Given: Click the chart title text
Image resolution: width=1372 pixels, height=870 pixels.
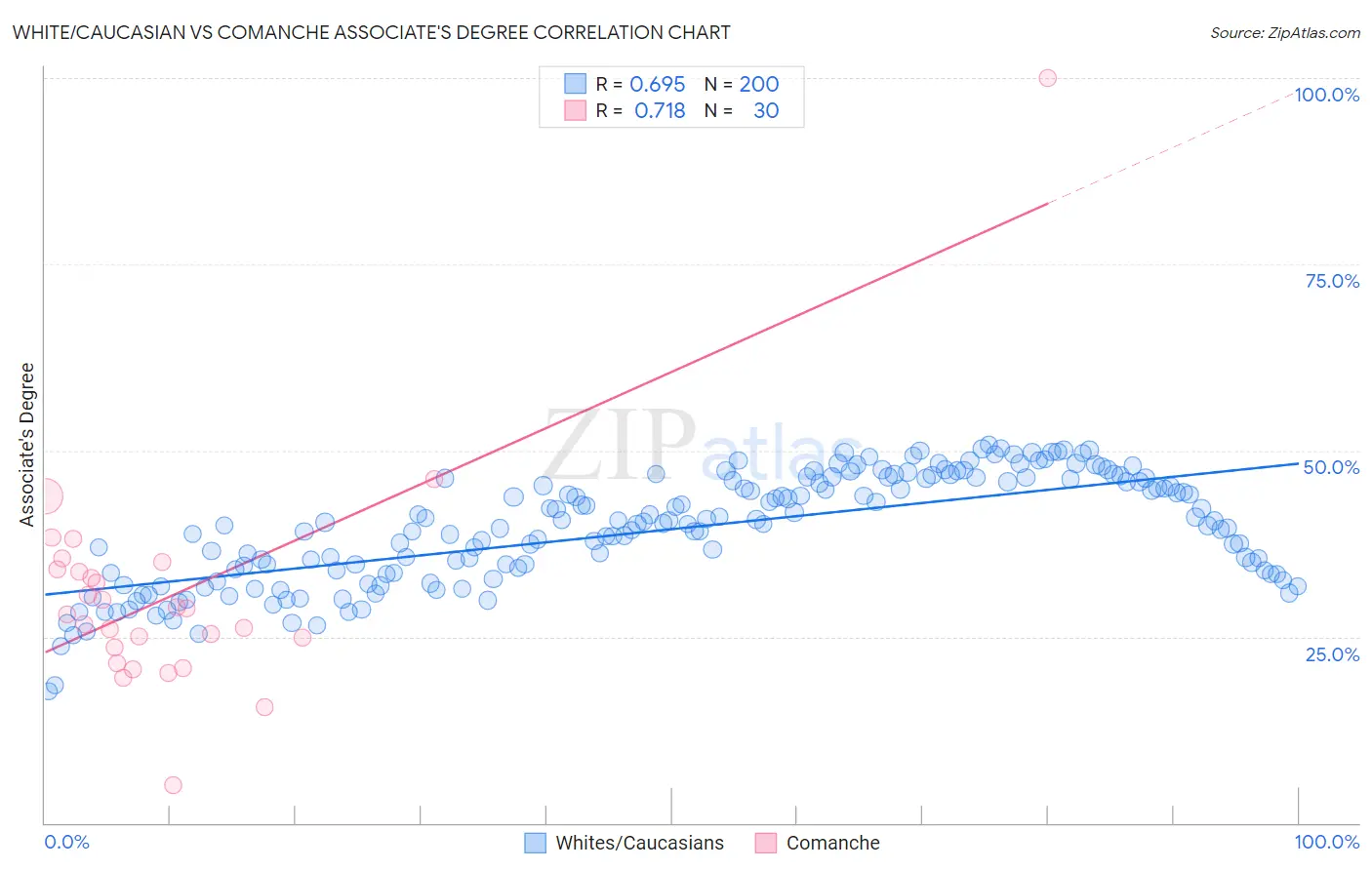Looking at the screenshot, I should pos(371,32).
